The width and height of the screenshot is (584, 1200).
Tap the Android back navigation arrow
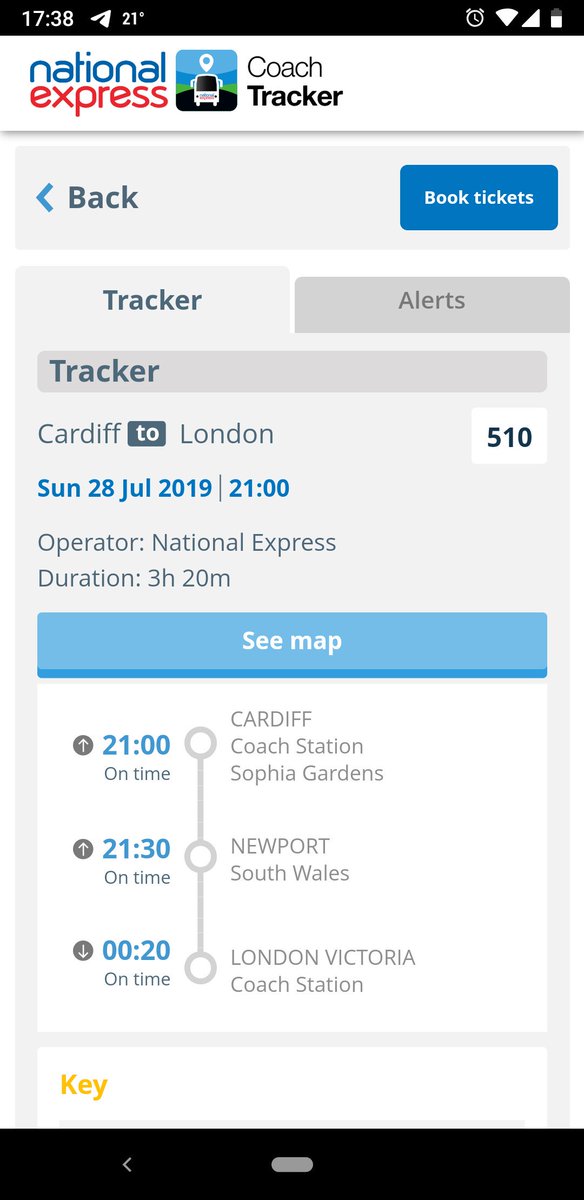[126, 1164]
